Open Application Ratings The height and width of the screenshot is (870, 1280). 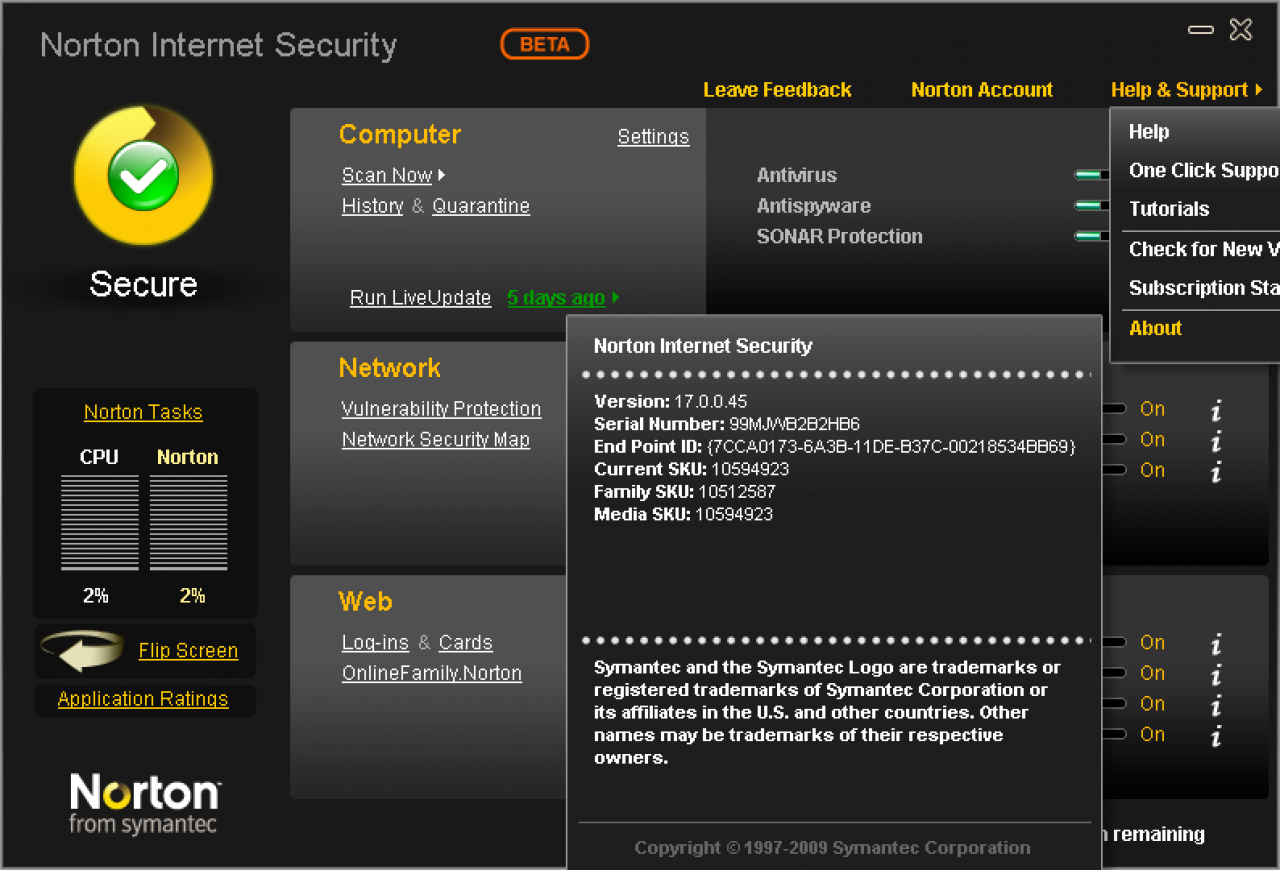pos(143,699)
